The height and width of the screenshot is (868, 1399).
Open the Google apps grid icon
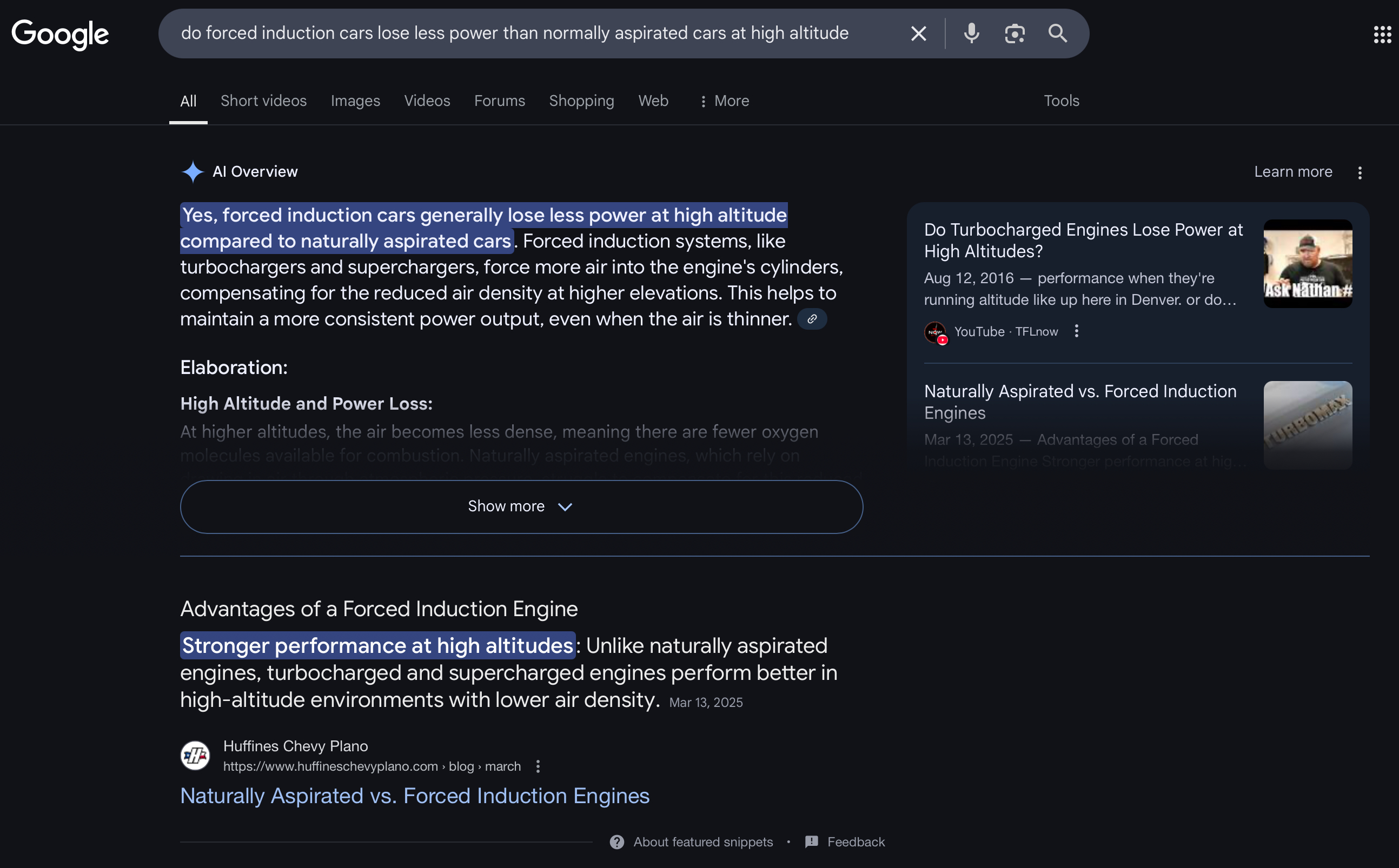1382,35
